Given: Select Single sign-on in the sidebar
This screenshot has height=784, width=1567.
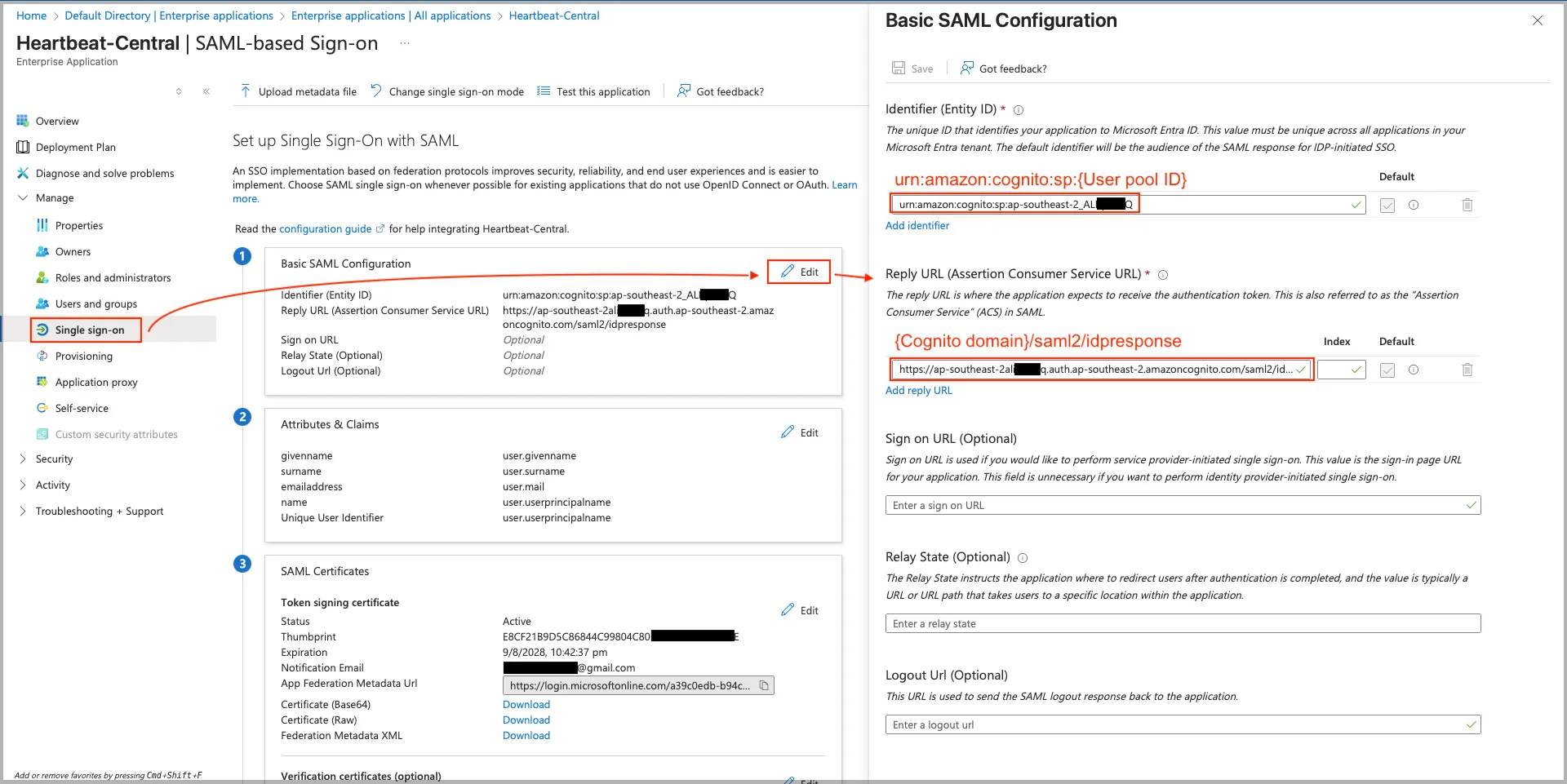Looking at the screenshot, I should pos(89,330).
